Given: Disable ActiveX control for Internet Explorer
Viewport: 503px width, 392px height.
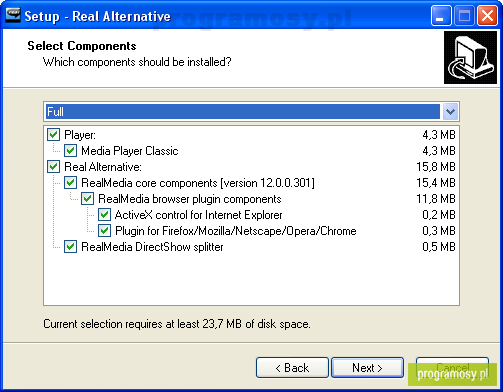Looking at the screenshot, I should click(104, 215).
